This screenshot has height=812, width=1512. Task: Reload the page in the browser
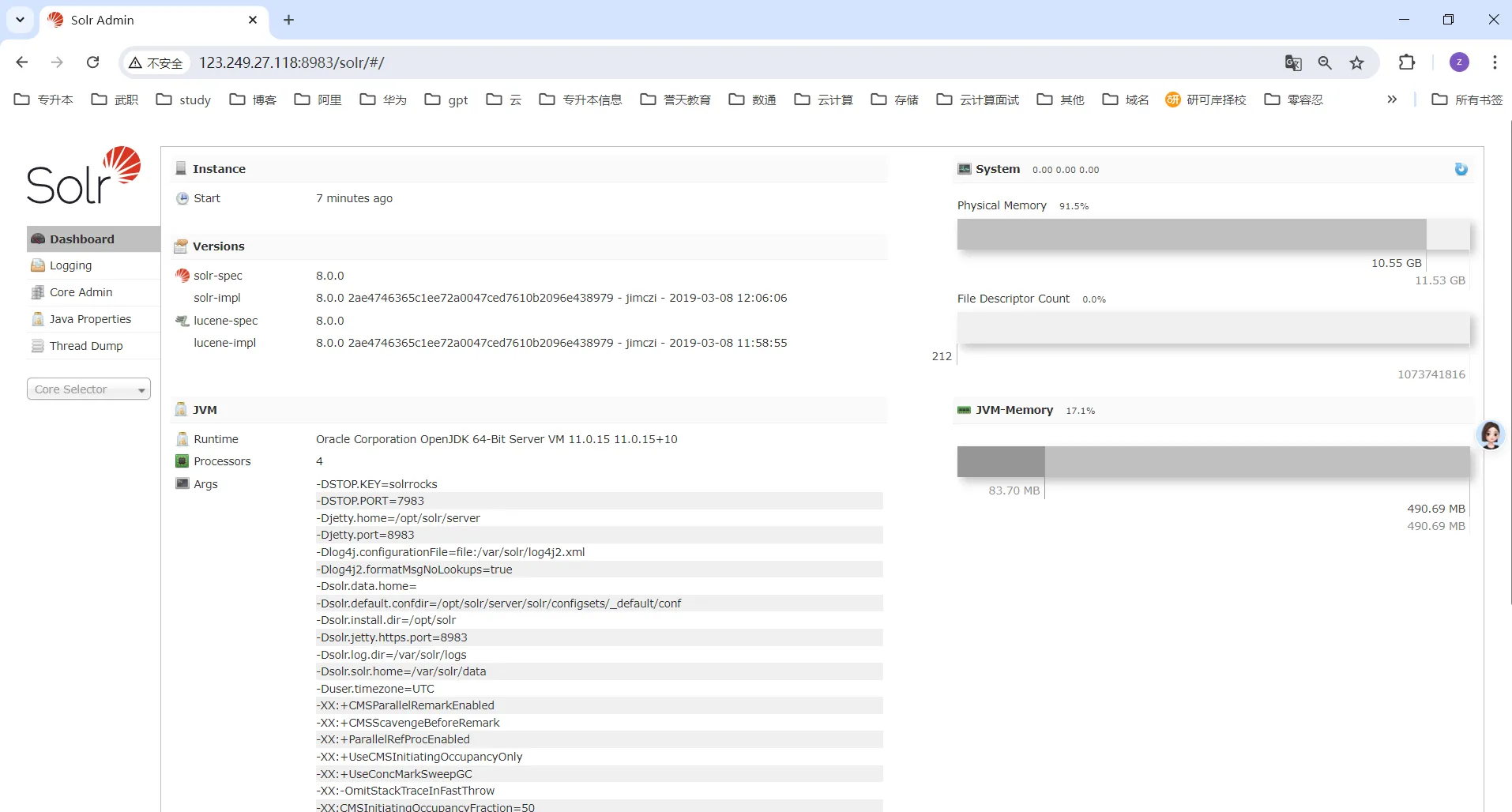click(92, 62)
